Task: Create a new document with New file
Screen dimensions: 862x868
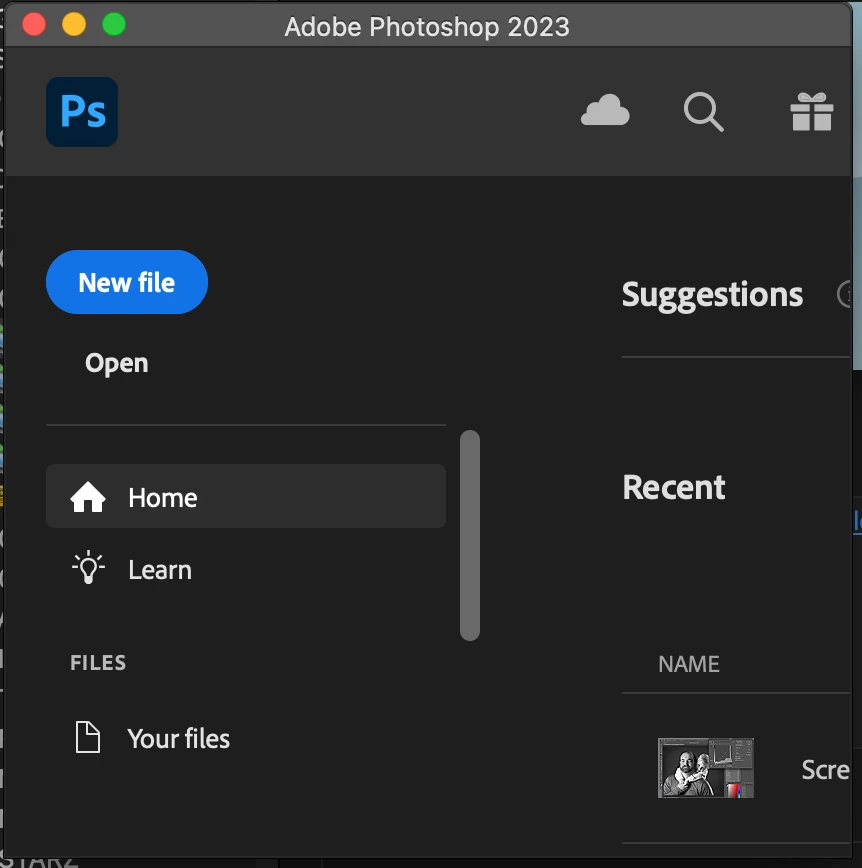Action: pyautogui.click(x=127, y=282)
